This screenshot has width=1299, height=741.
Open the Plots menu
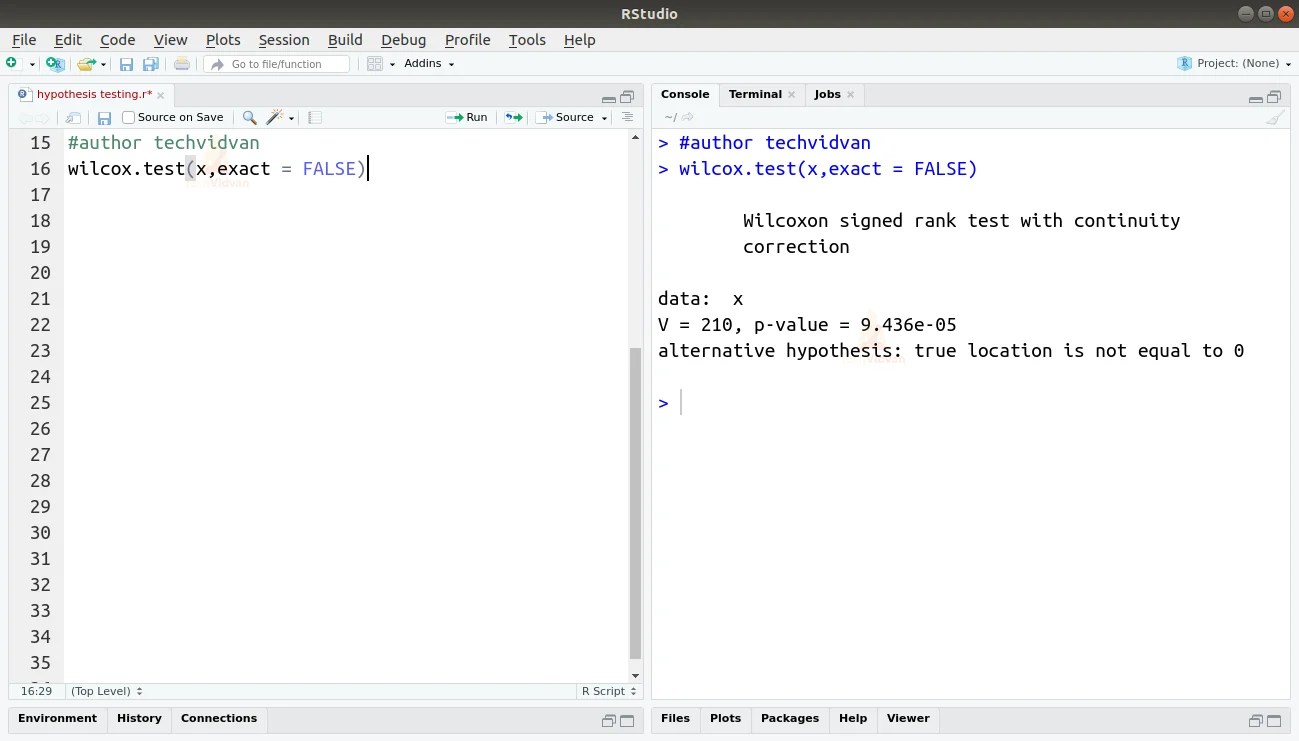223,39
